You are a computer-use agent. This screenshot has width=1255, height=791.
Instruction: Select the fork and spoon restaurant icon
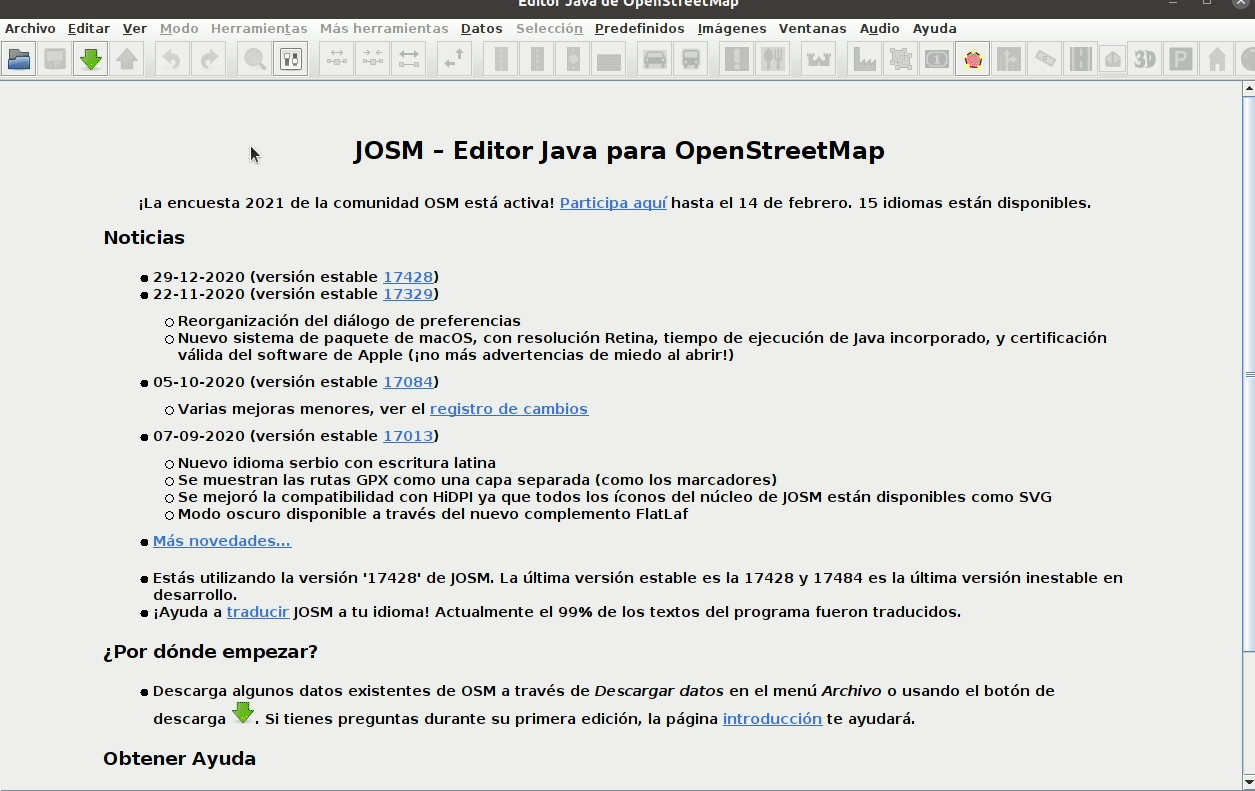coord(773,60)
